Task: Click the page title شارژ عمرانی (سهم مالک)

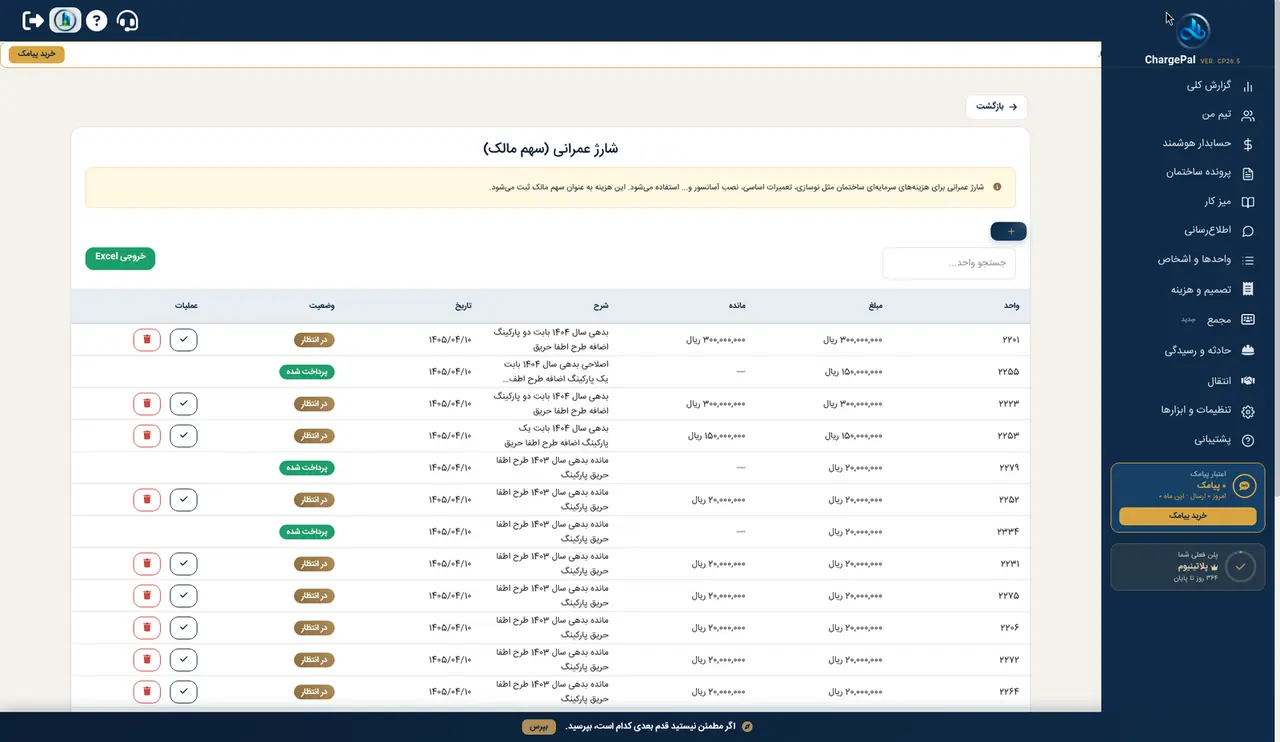Action: [550, 148]
